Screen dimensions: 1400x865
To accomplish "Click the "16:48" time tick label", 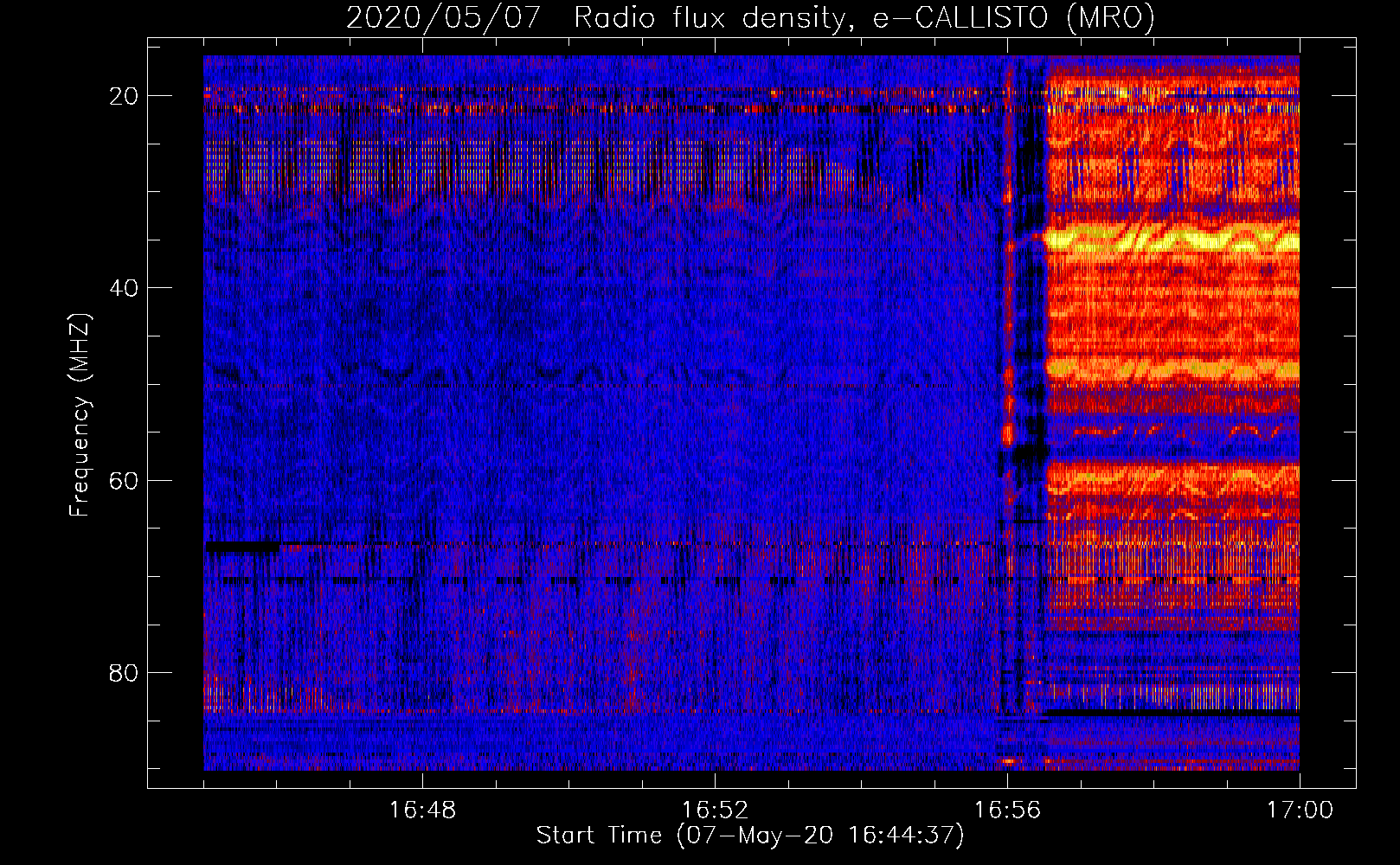I will pos(422,811).
